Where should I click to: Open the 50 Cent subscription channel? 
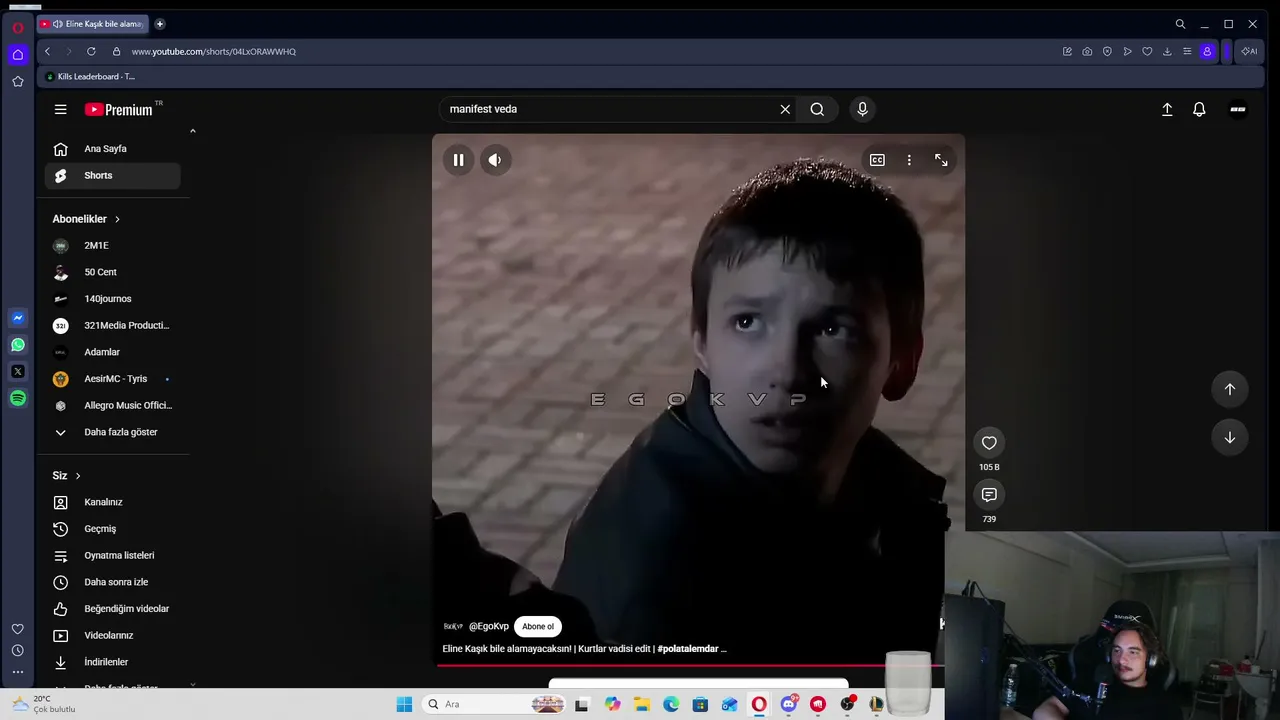click(x=113, y=272)
